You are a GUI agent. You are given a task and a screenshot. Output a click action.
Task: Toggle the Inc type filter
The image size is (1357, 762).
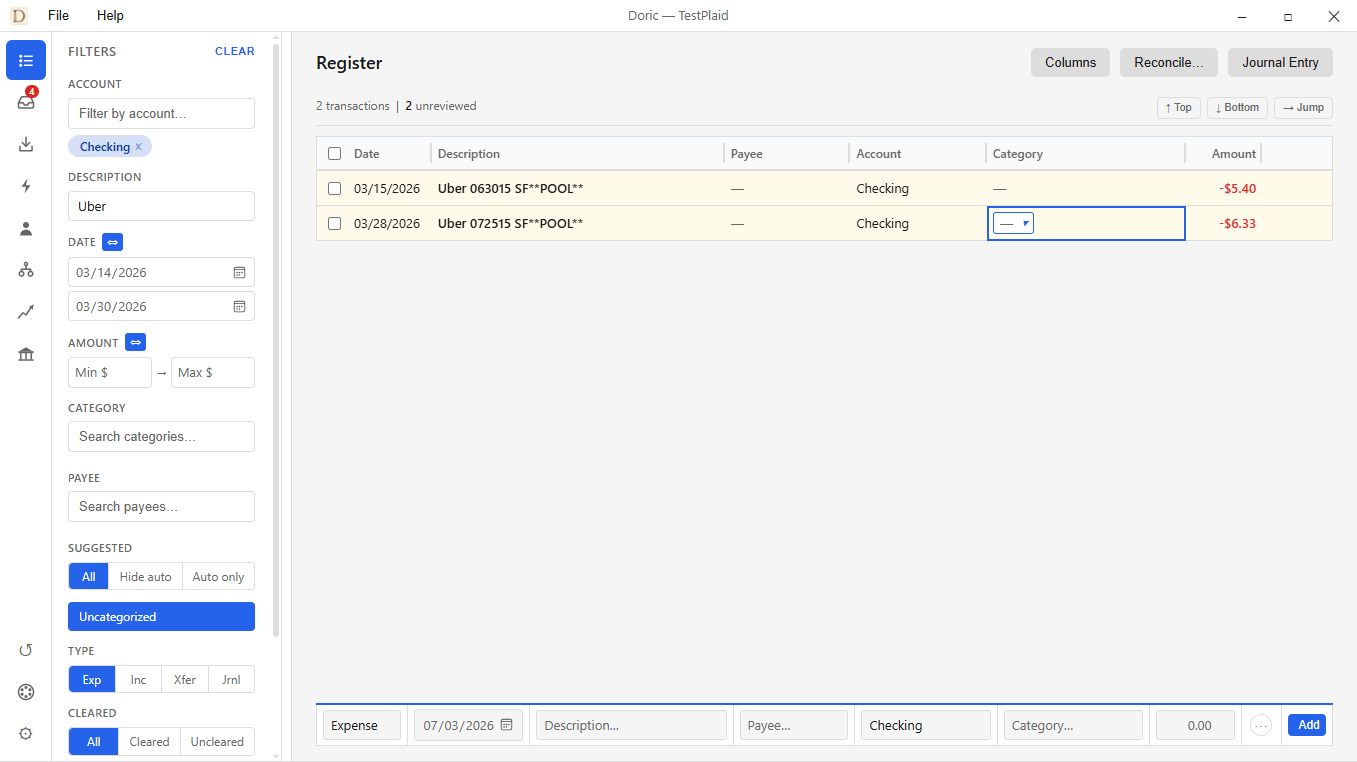[x=138, y=679]
